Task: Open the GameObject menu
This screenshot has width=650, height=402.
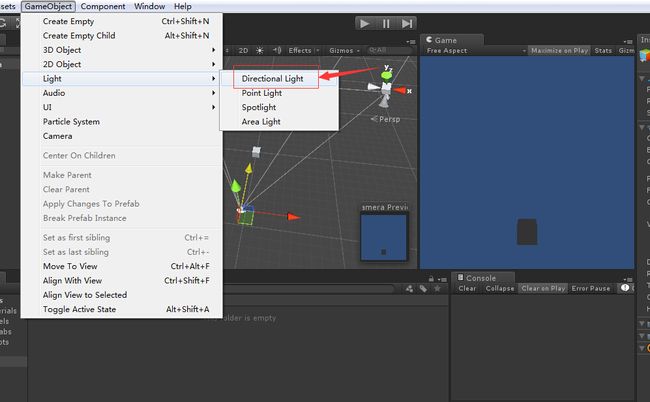Action: pyautogui.click(x=48, y=6)
